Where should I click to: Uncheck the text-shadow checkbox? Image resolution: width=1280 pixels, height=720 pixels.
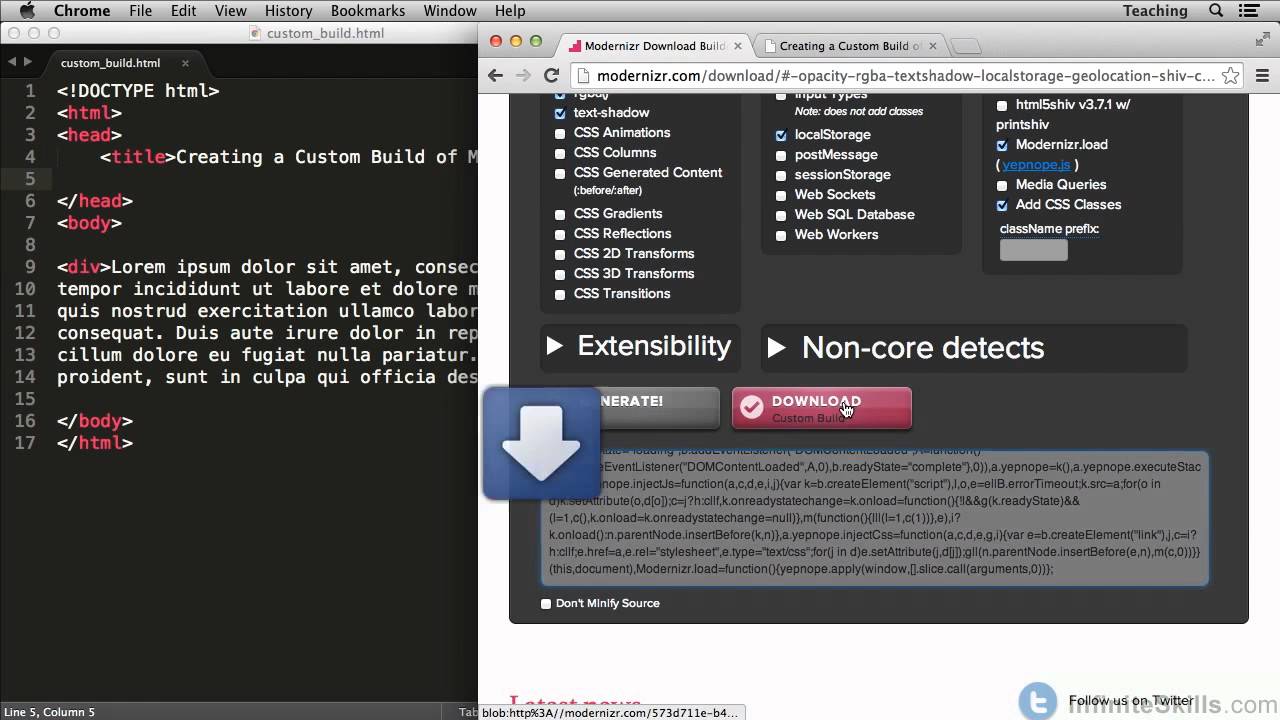pyautogui.click(x=560, y=113)
